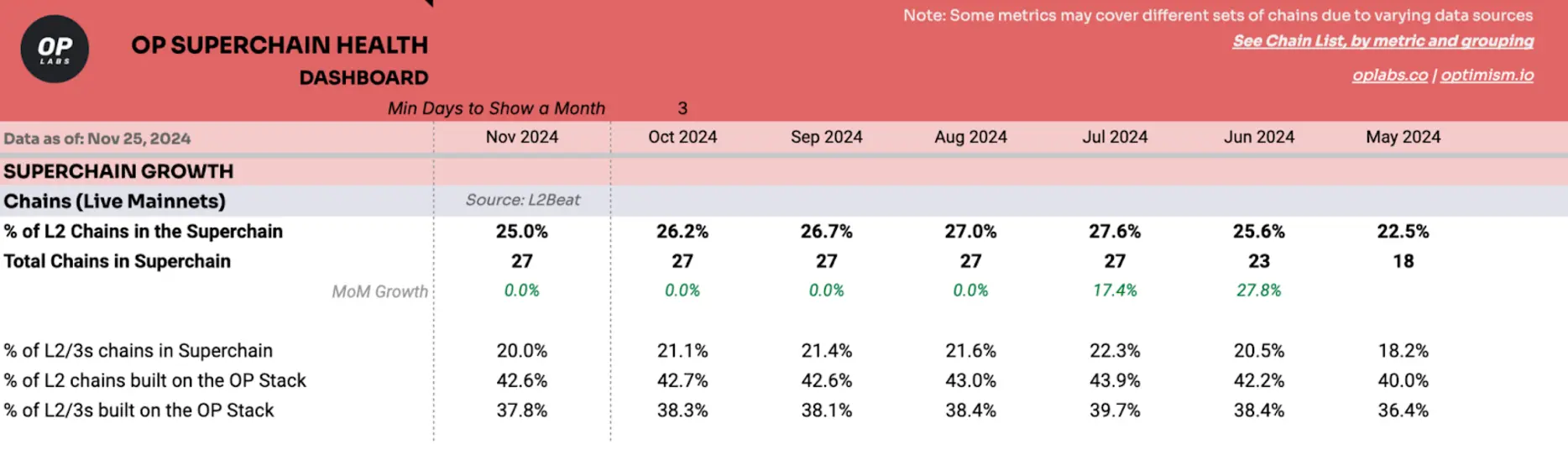1568x450 pixels.
Task: Click the Data as of: Nov 25, 2024 cell
Action: tap(97, 139)
